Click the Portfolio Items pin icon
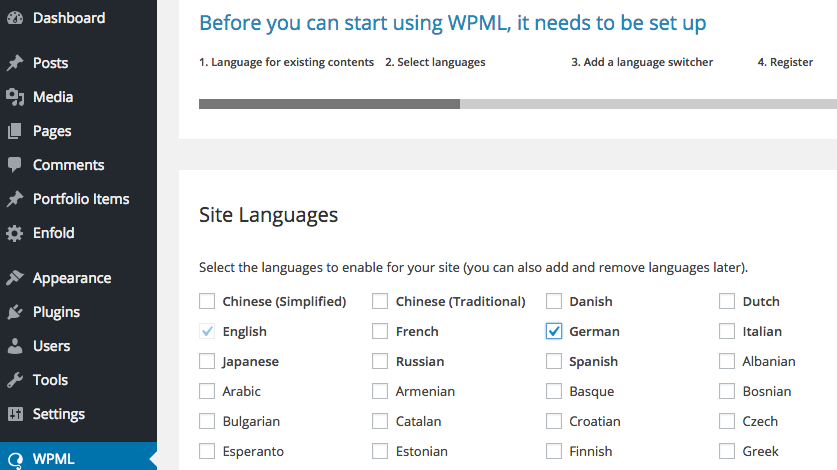 [15, 199]
